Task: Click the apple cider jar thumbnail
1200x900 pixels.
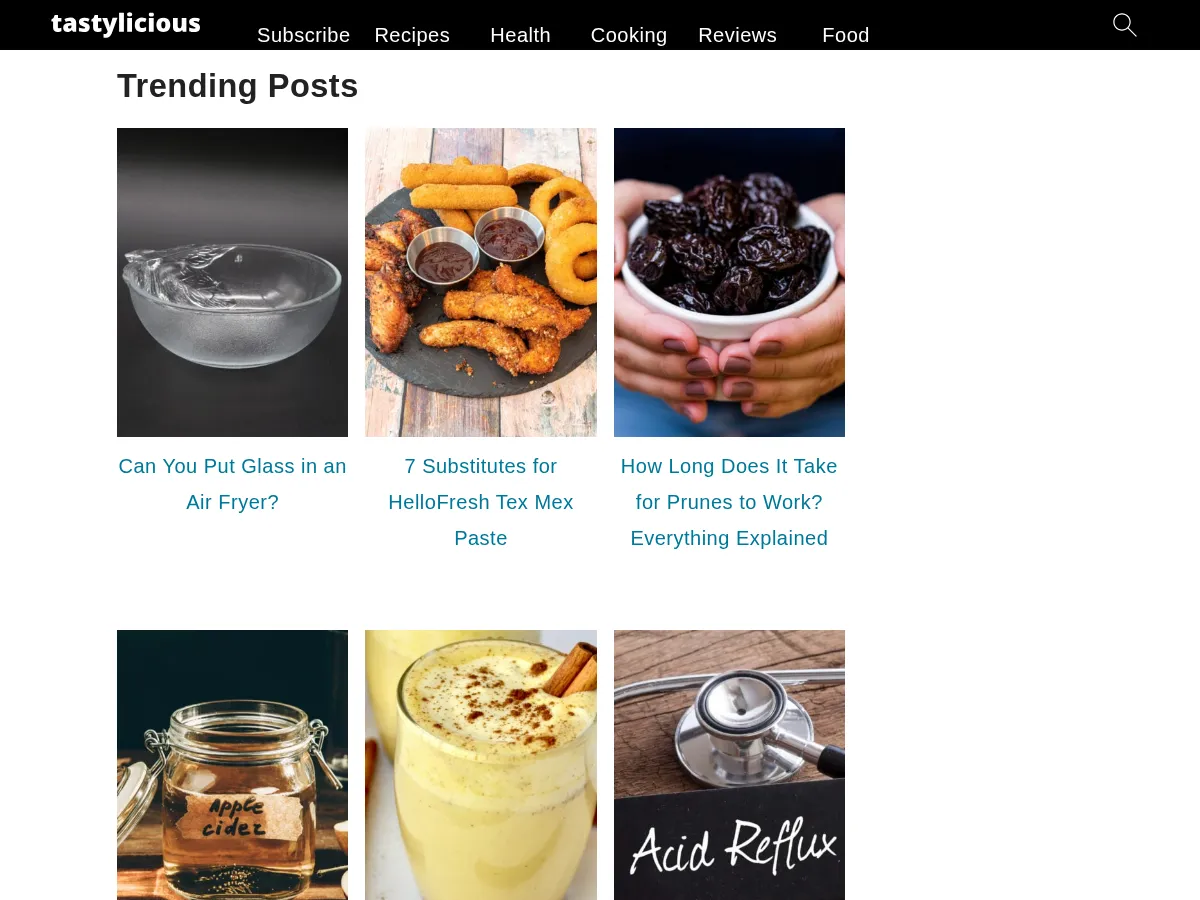Action: [232, 765]
